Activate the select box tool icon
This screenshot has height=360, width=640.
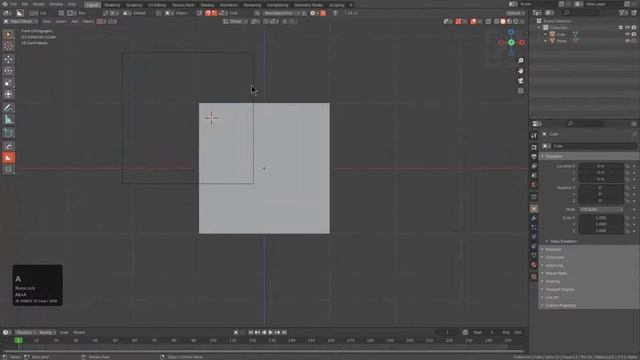click(8, 35)
